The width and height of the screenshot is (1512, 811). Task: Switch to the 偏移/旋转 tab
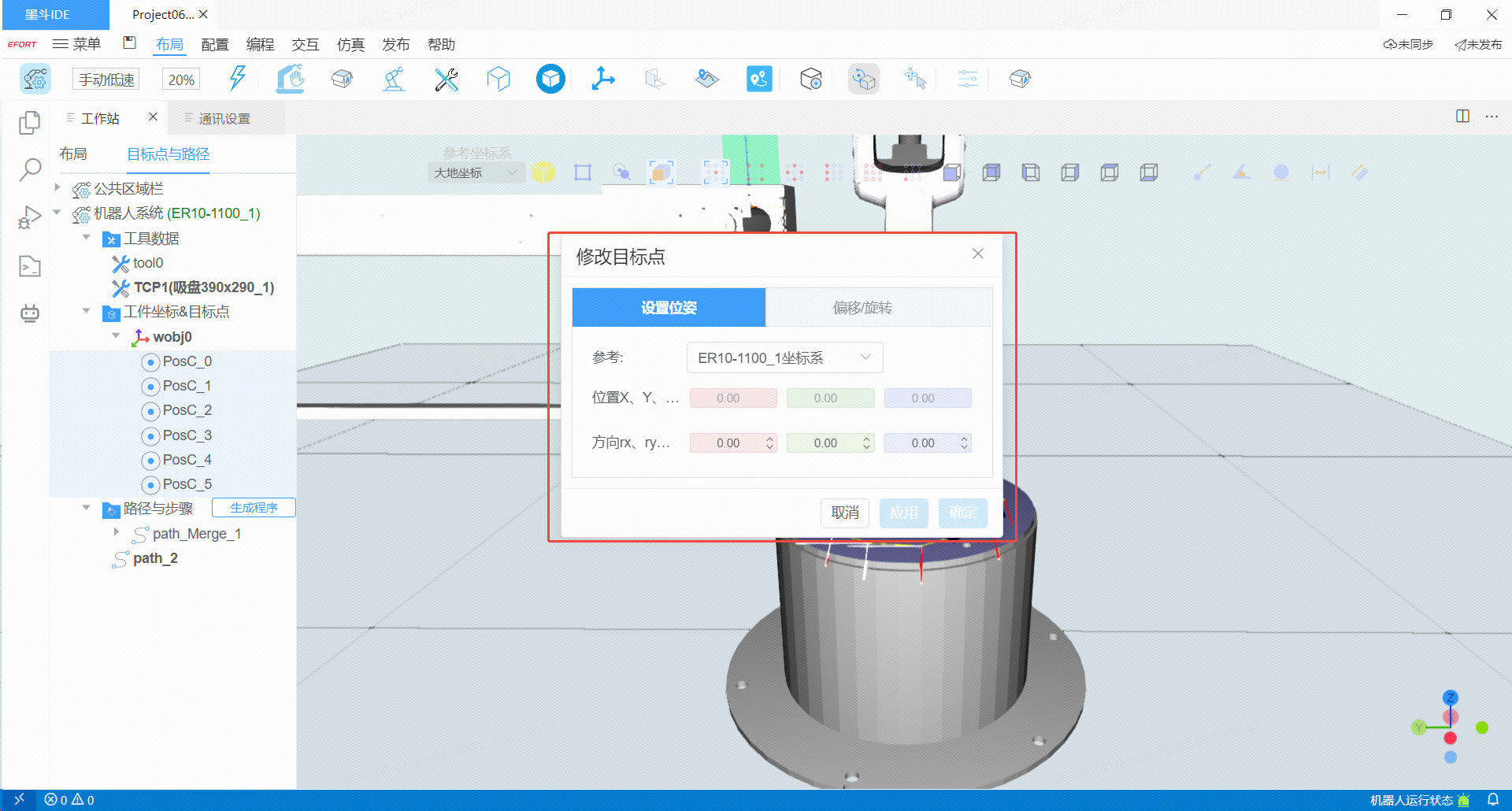862,308
